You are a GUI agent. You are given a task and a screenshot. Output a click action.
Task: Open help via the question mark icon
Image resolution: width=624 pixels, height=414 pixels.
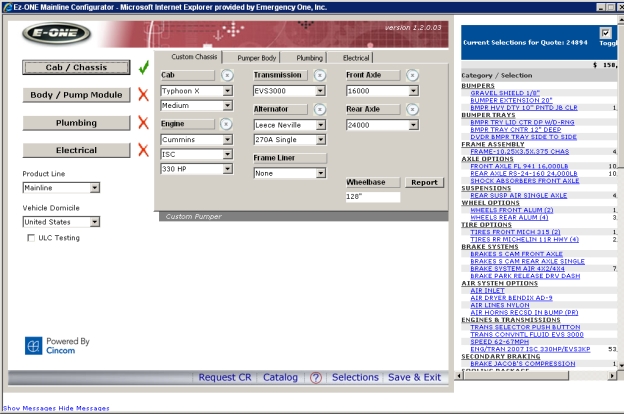316,377
